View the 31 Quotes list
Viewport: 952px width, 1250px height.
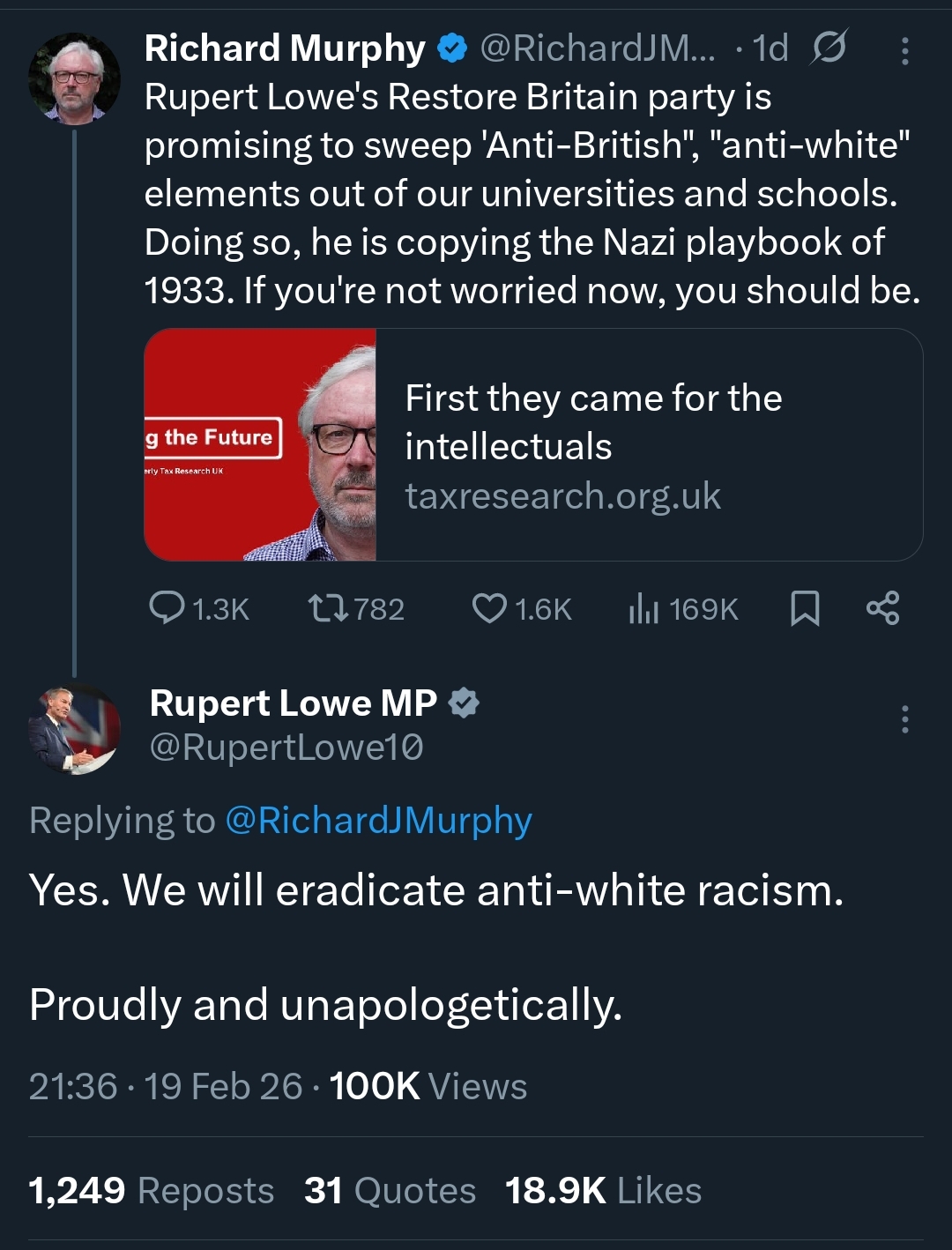click(x=390, y=1191)
